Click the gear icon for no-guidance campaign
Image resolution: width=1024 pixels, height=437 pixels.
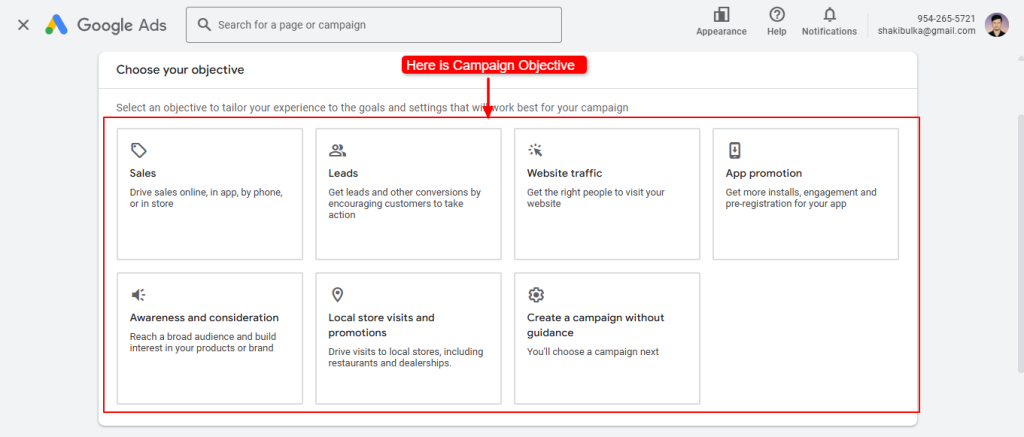click(x=536, y=295)
